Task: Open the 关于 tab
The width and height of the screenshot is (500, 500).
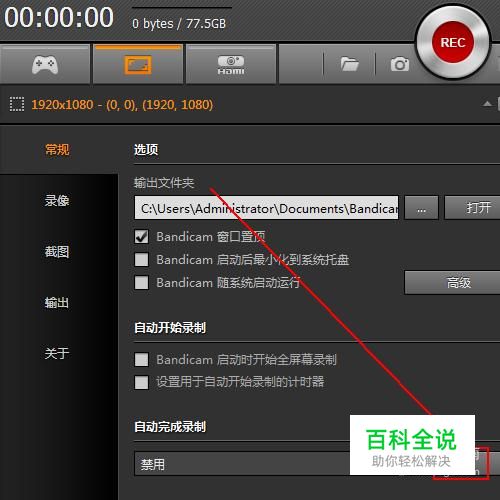Action: click(x=57, y=353)
